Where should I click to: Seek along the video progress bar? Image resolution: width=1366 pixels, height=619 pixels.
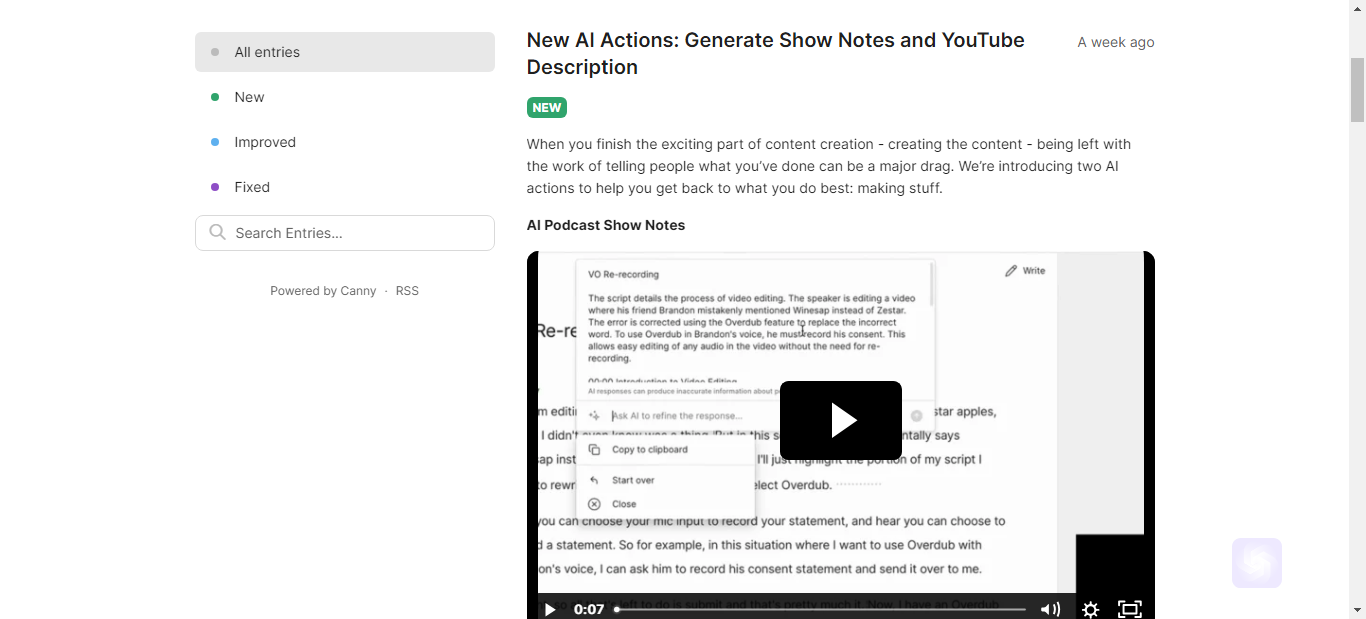coord(820,609)
